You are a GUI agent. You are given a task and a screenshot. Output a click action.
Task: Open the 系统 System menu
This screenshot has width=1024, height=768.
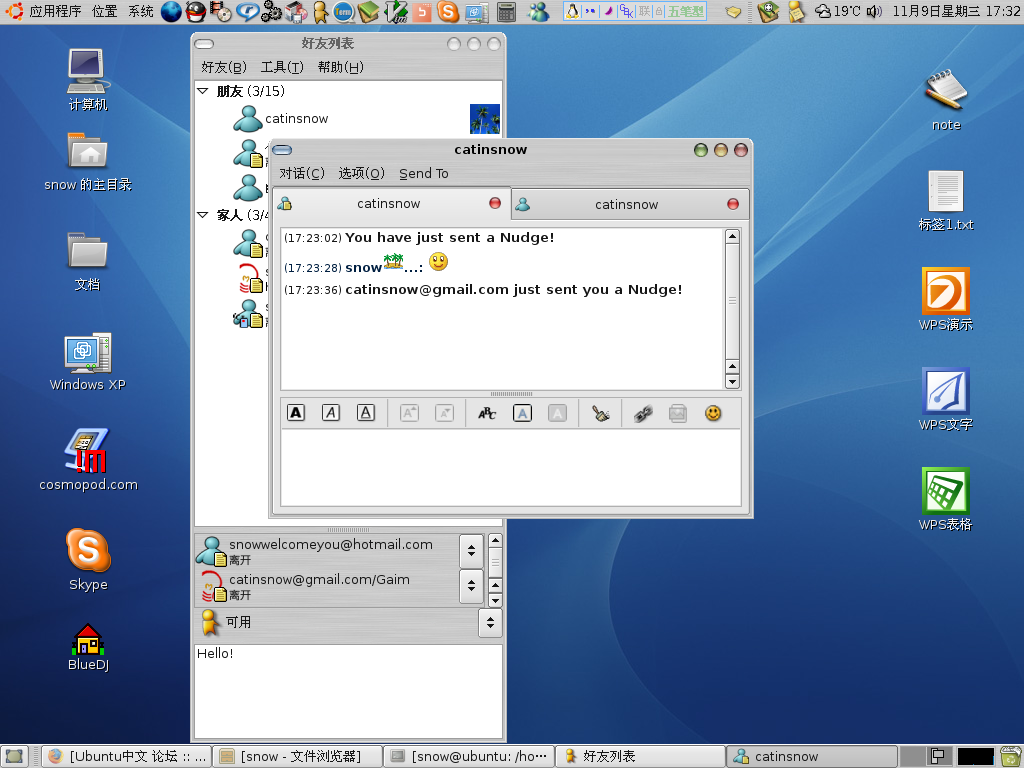pos(140,11)
